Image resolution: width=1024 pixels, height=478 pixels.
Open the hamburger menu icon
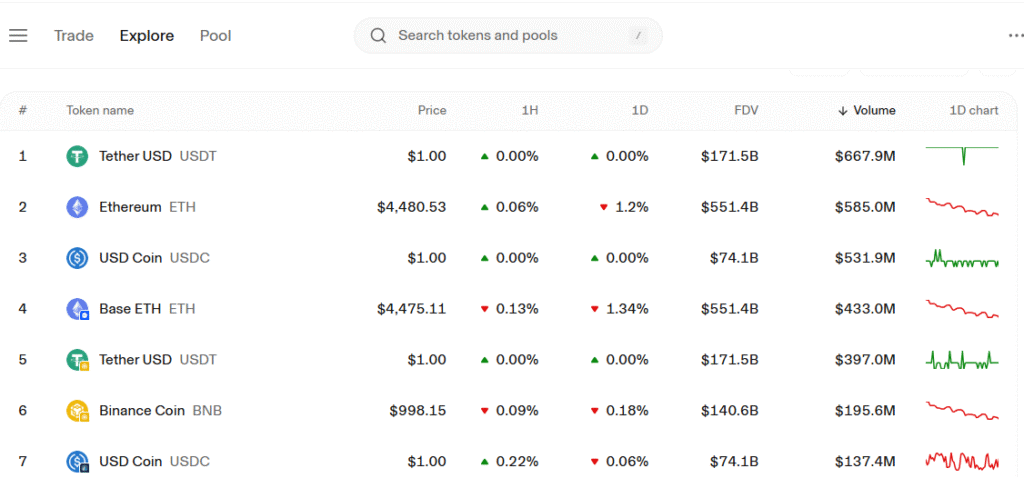(x=18, y=35)
